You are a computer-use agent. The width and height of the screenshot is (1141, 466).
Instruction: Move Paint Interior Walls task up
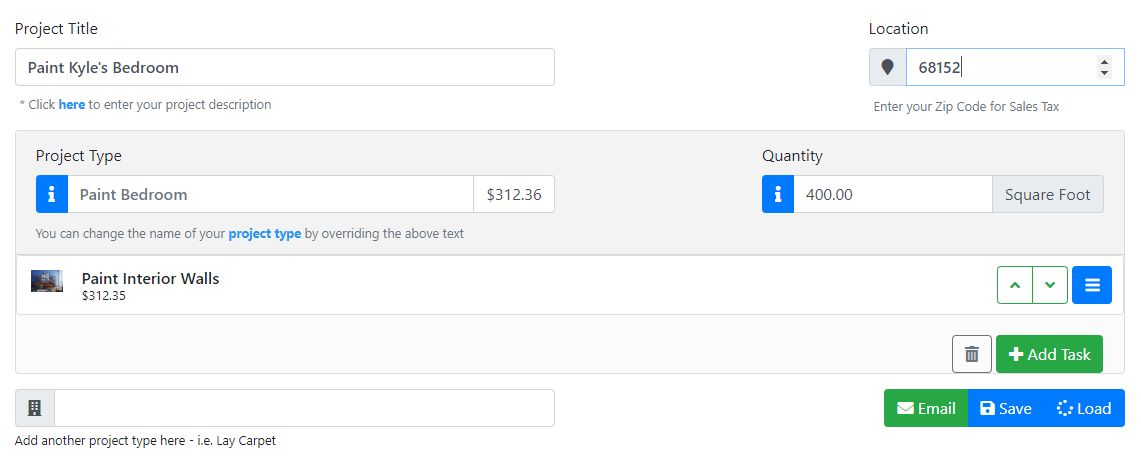pos(1015,285)
